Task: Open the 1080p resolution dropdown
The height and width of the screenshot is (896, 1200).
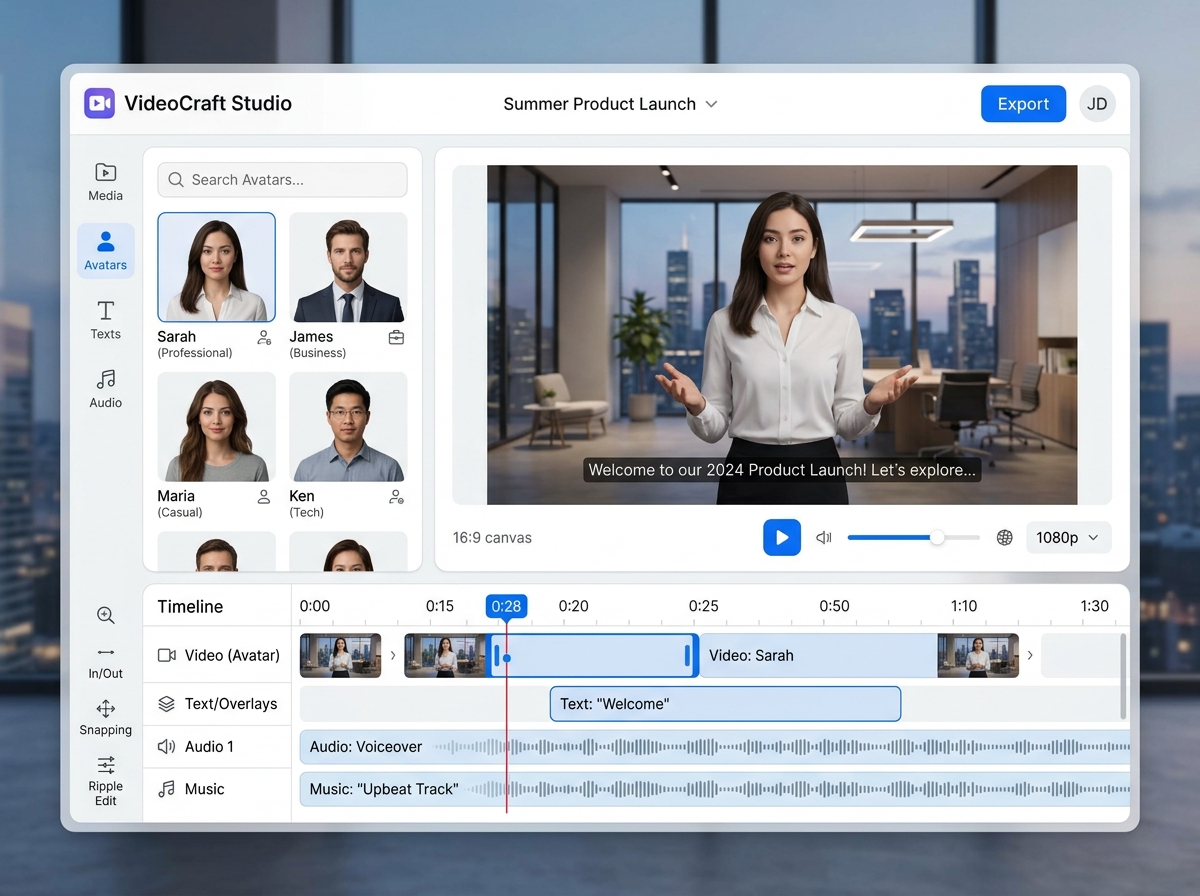Action: point(1068,538)
